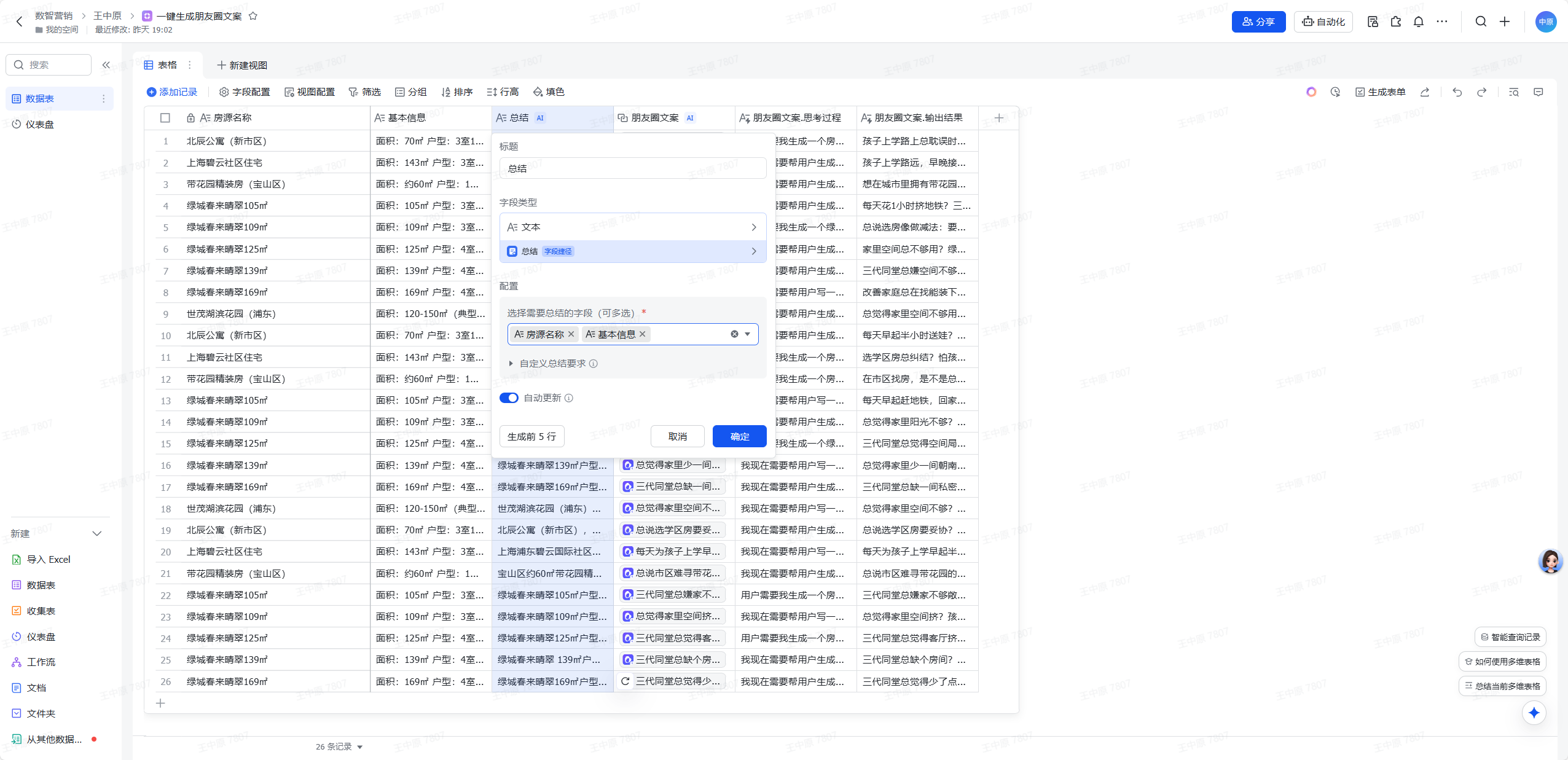Open the fill color tool
Image resolution: width=1568 pixels, height=760 pixels.
(548, 92)
